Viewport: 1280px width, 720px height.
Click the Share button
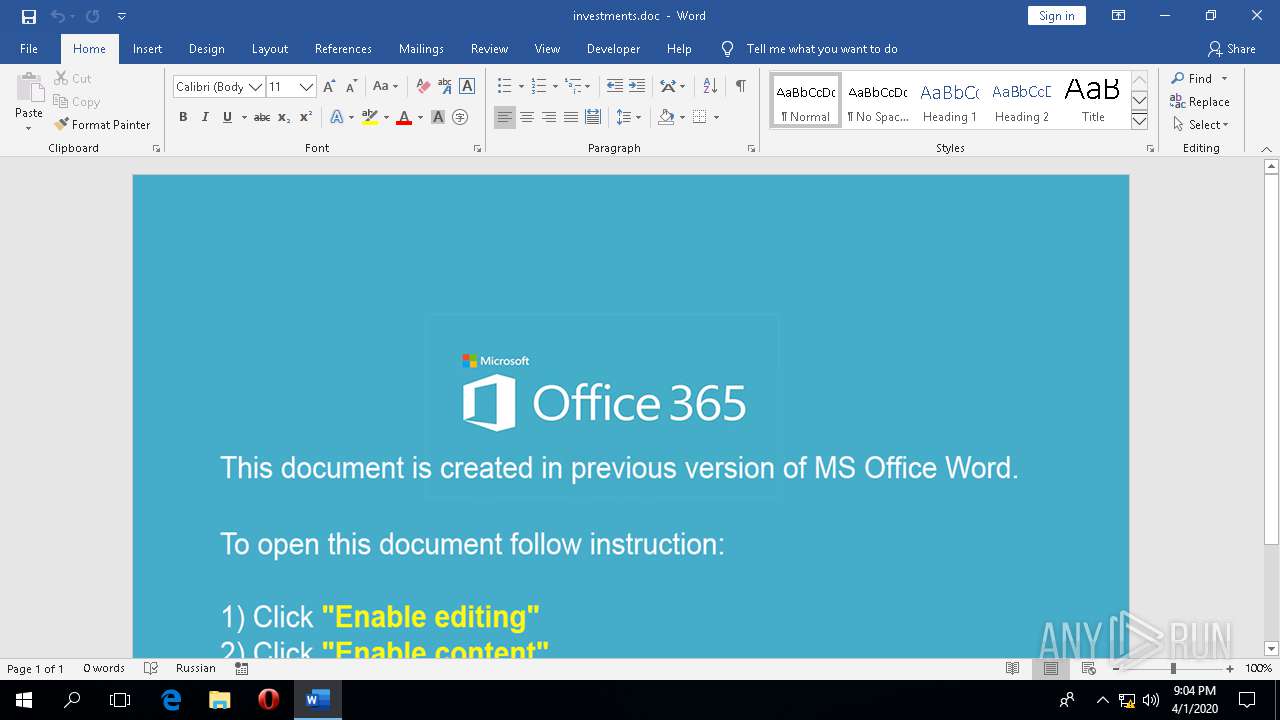(1232, 49)
